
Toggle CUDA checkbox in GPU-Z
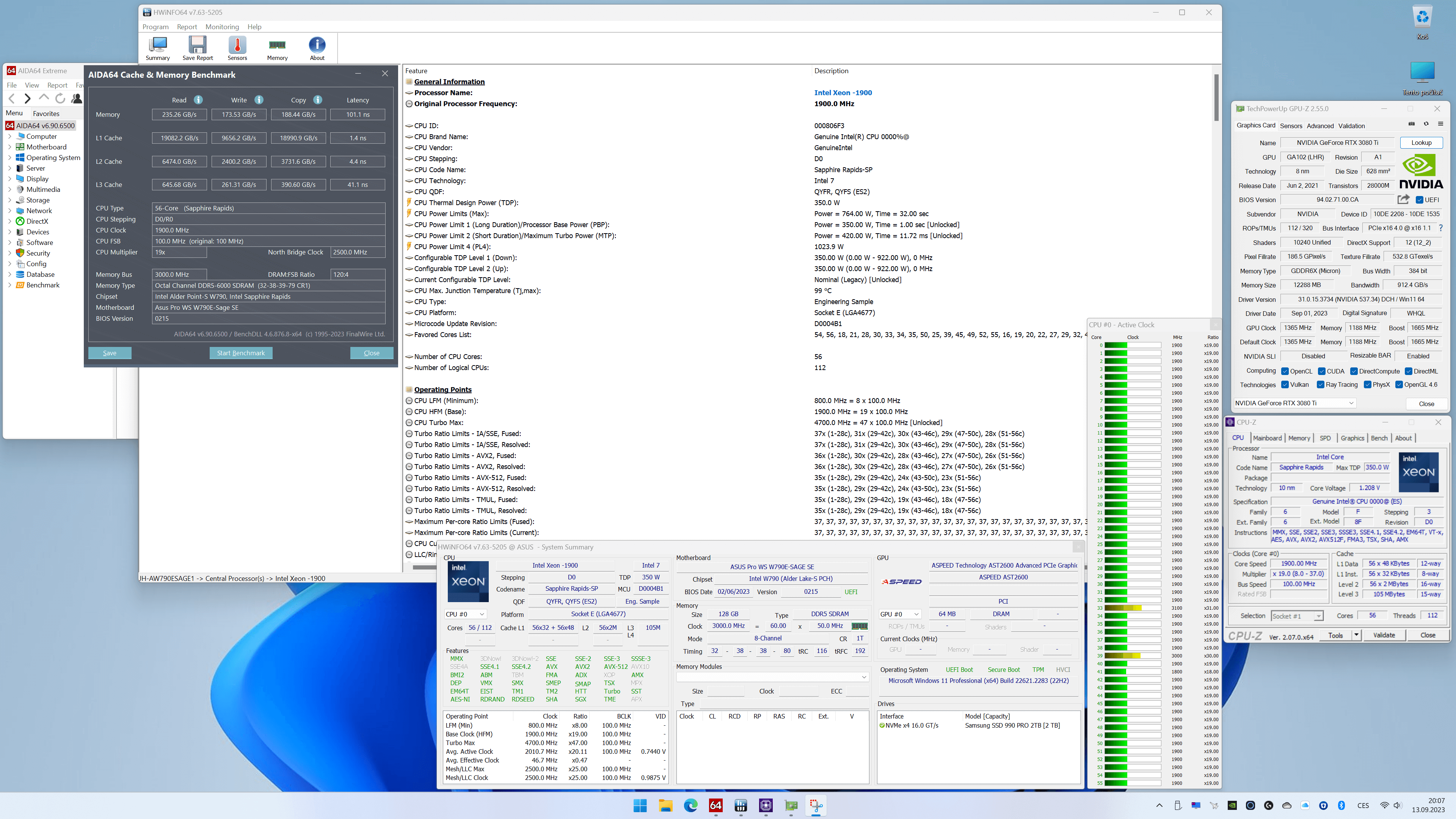[x=1321, y=371]
